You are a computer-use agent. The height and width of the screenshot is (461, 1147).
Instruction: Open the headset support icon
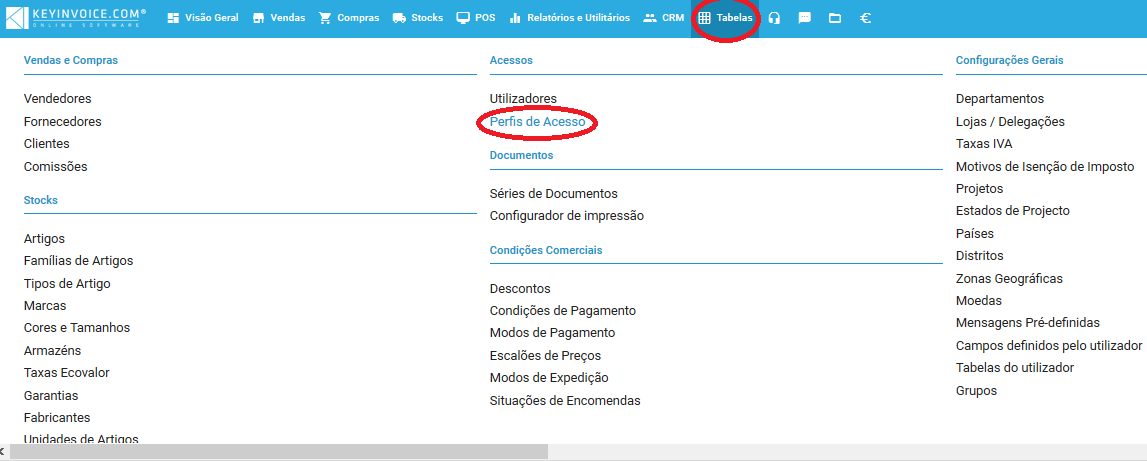(x=775, y=18)
